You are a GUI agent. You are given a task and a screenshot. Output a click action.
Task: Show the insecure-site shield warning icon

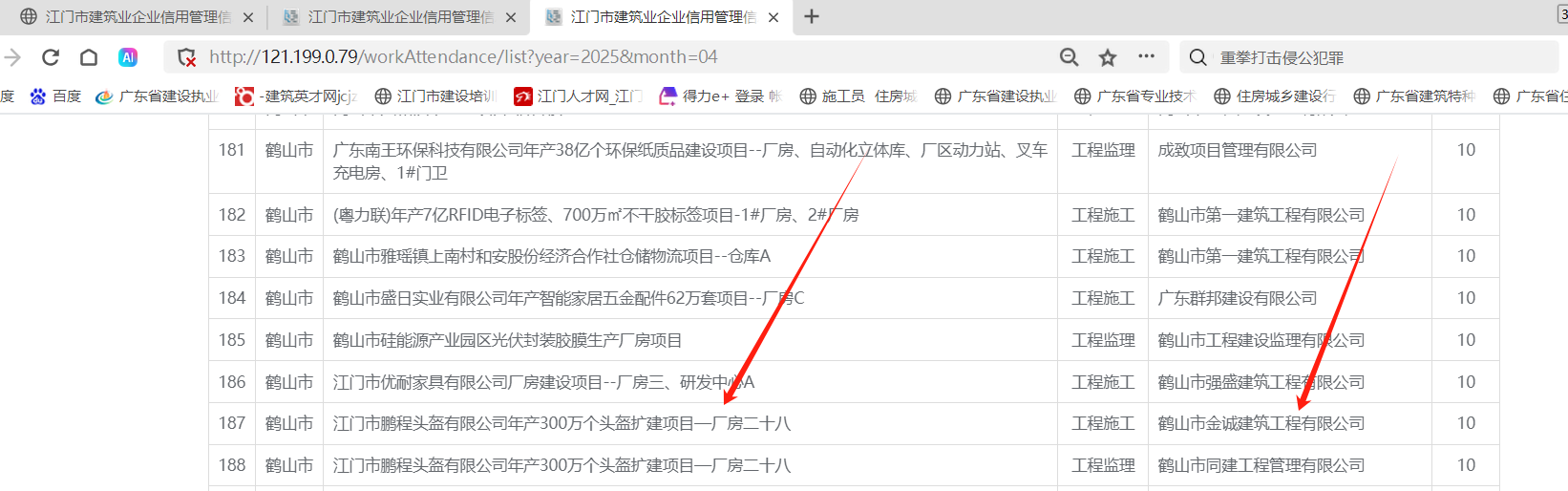pyautogui.click(x=187, y=57)
